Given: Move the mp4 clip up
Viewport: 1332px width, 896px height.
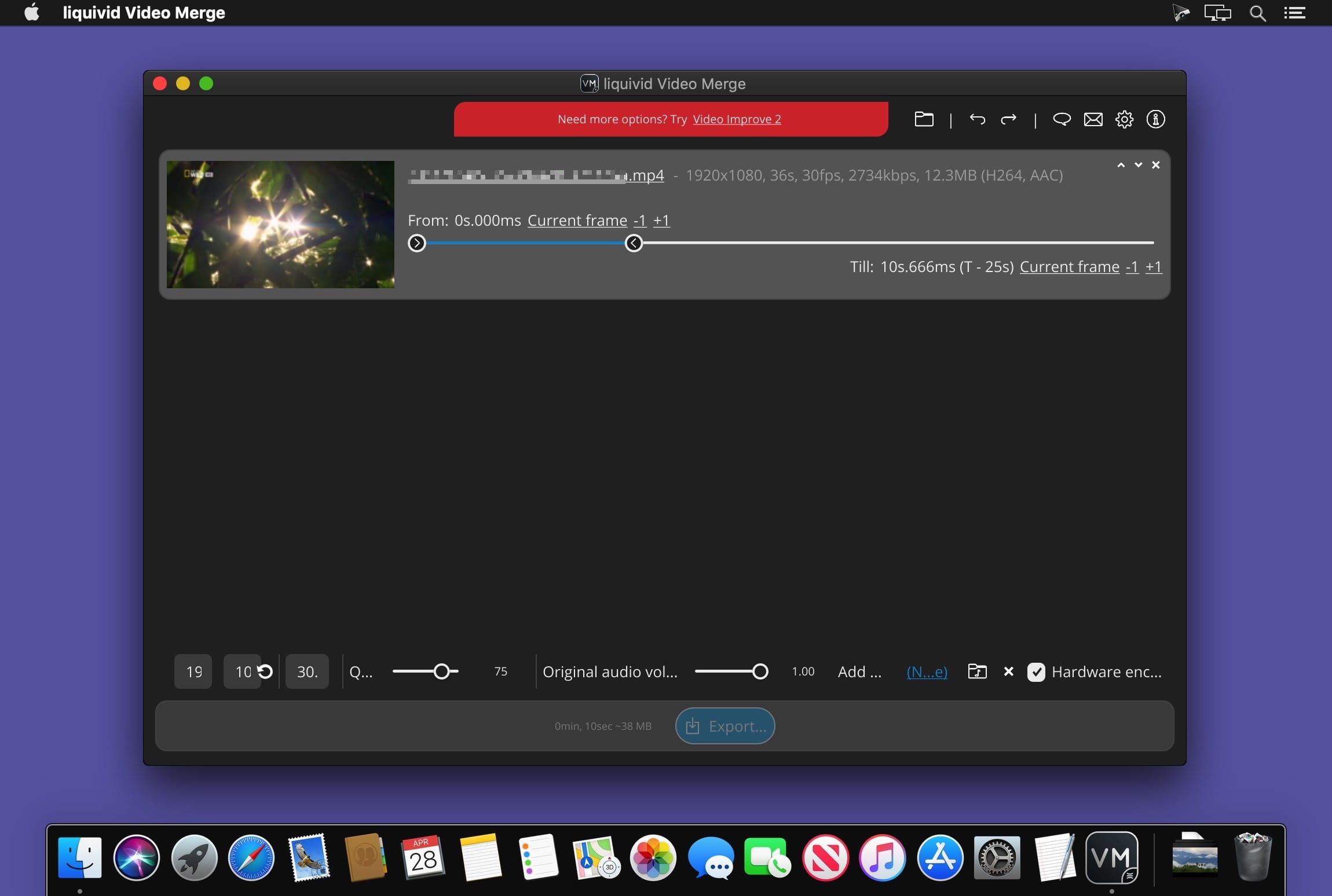Looking at the screenshot, I should [1121, 165].
